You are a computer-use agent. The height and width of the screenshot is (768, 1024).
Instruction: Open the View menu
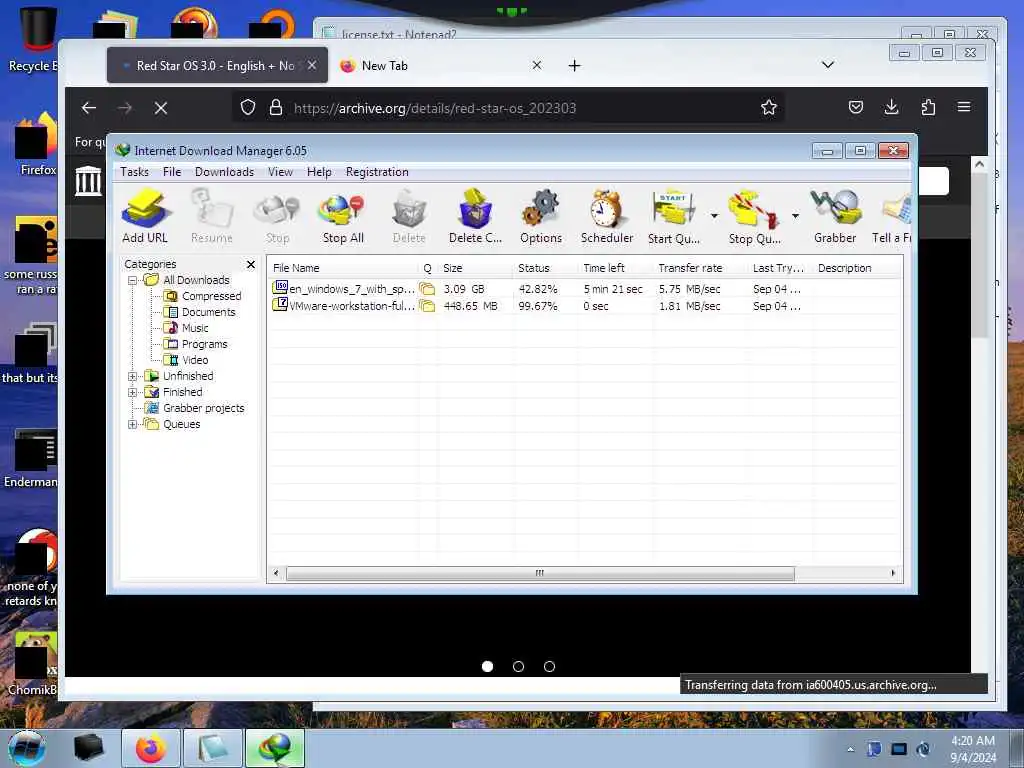[x=280, y=172]
